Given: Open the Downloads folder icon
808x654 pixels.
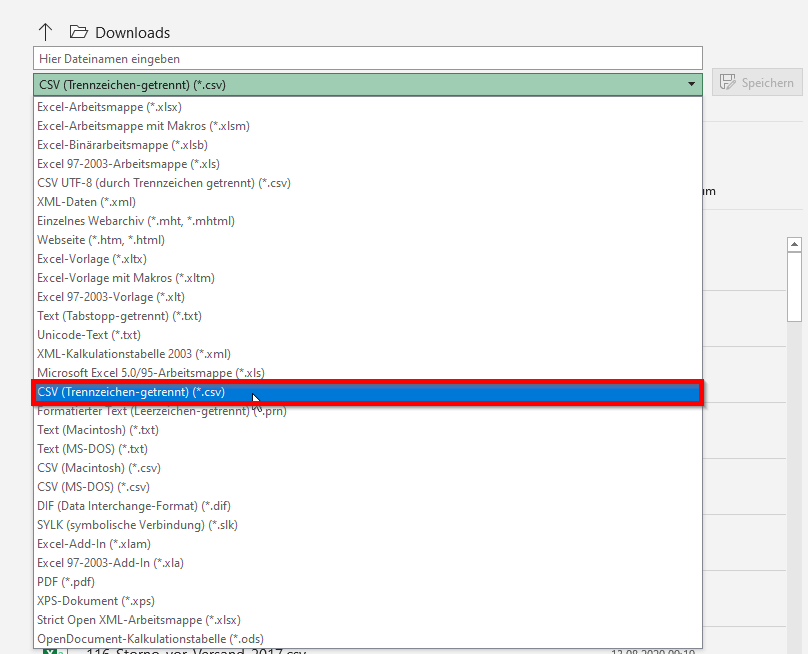Looking at the screenshot, I should (79, 32).
